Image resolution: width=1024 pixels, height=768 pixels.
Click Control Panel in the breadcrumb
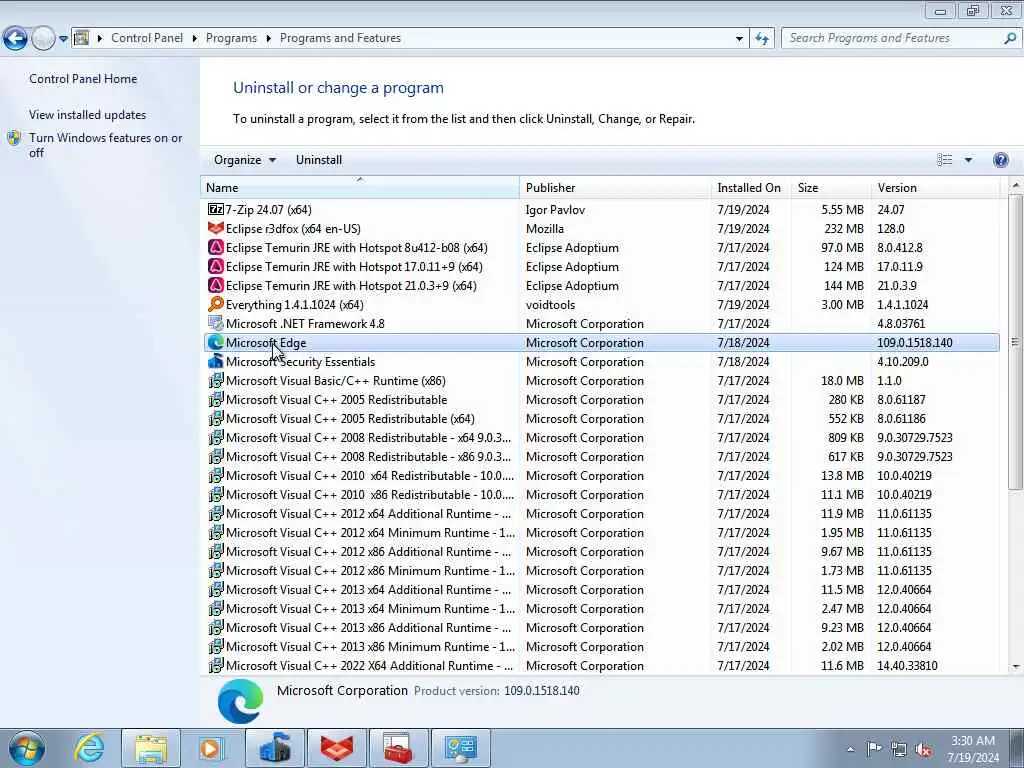pos(147,39)
